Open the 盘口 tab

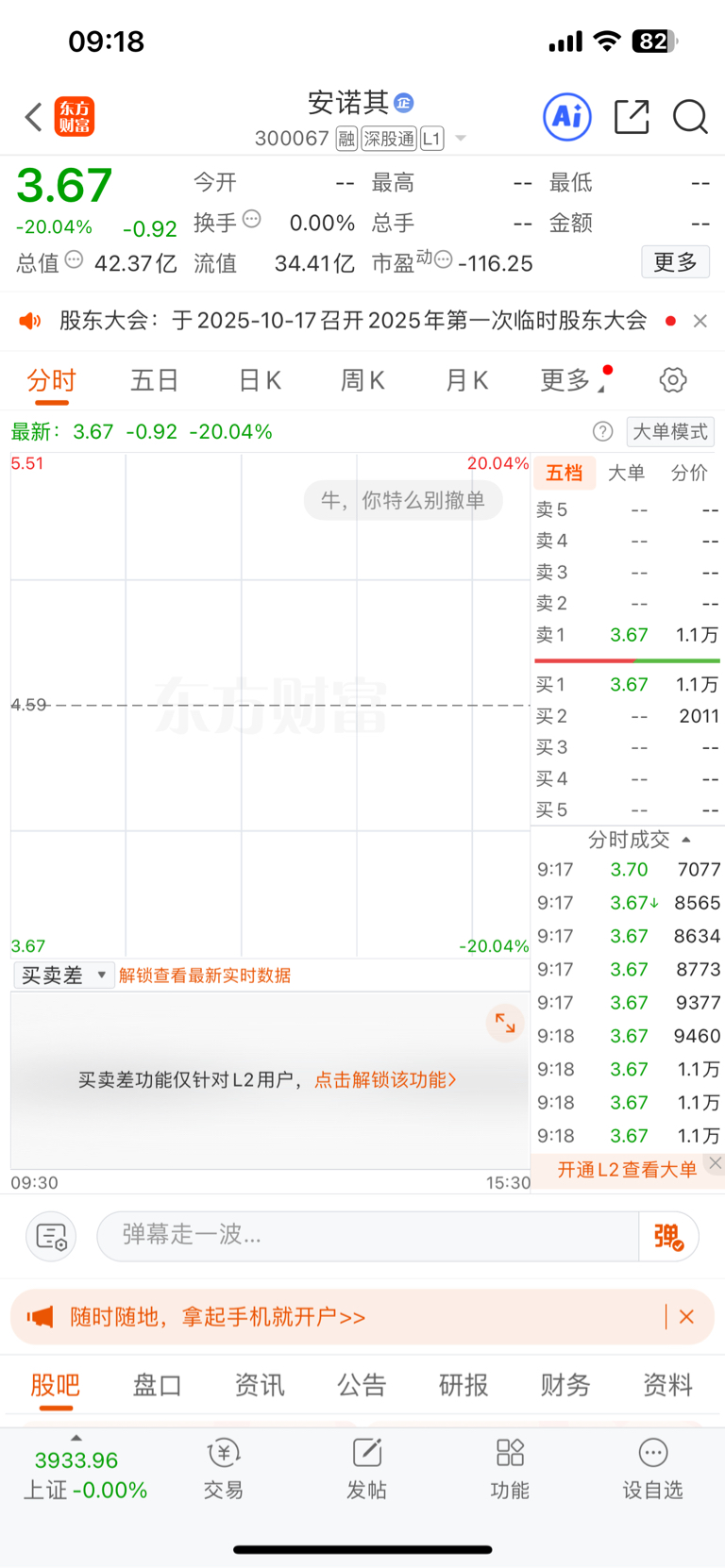click(x=157, y=1385)
